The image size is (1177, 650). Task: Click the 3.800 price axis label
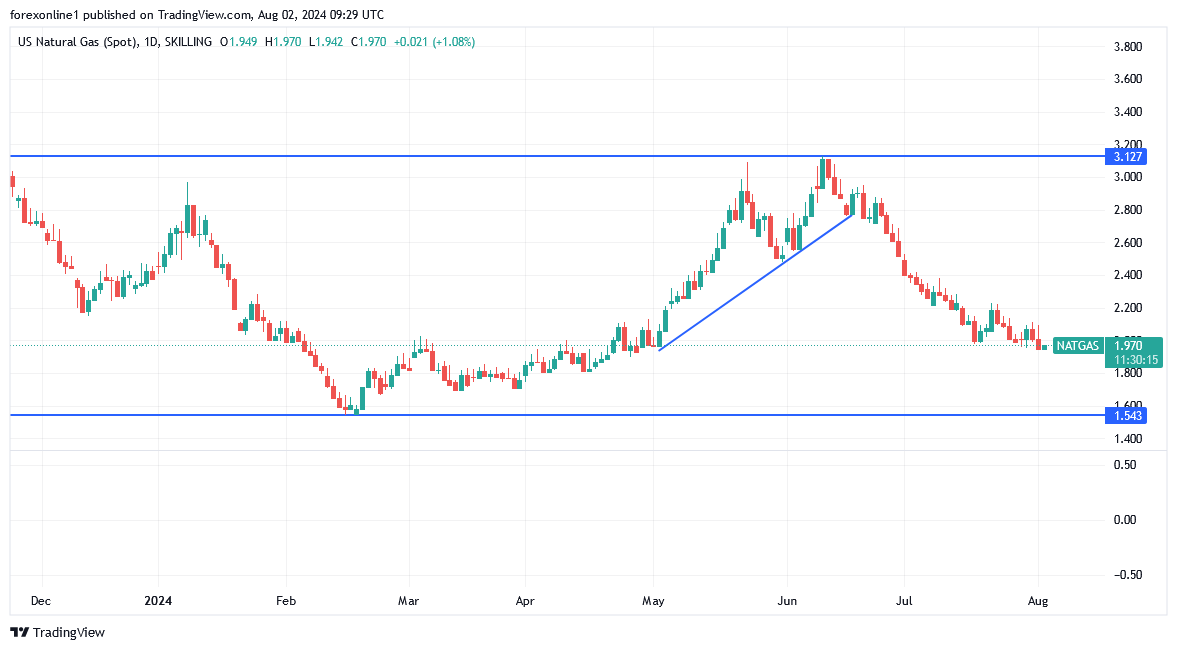(1128, 47)
